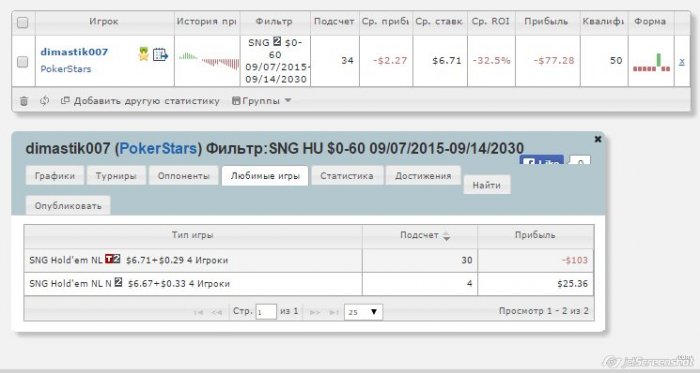Sort by the Игрок column header
Viewport: 700px width, 373px height.
click(x=104, y=21)
